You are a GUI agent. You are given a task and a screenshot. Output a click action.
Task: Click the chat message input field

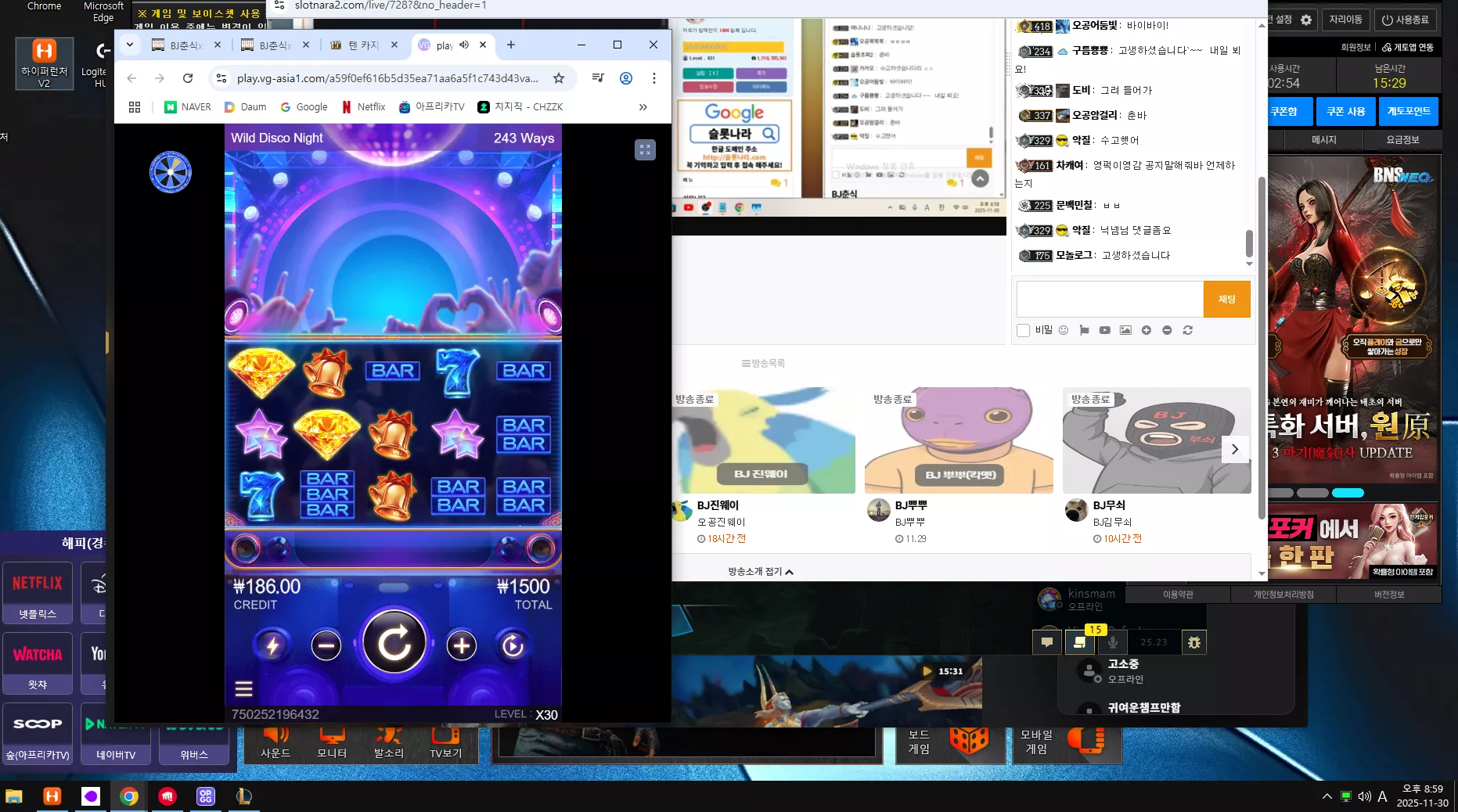1110,299
